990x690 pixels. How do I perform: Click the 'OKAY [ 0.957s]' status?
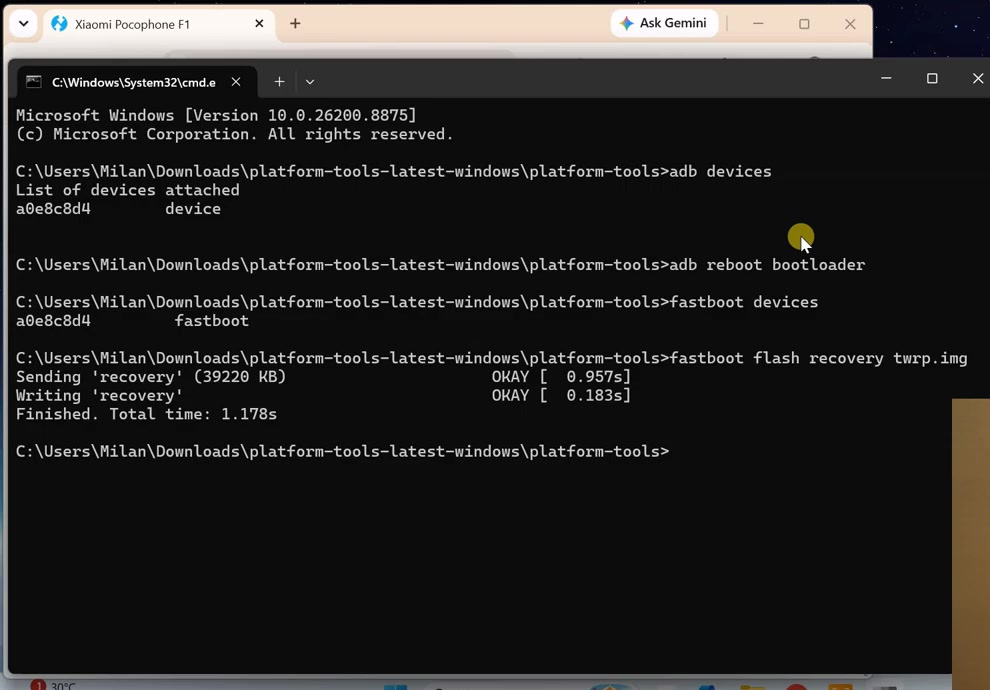(561, 377)
